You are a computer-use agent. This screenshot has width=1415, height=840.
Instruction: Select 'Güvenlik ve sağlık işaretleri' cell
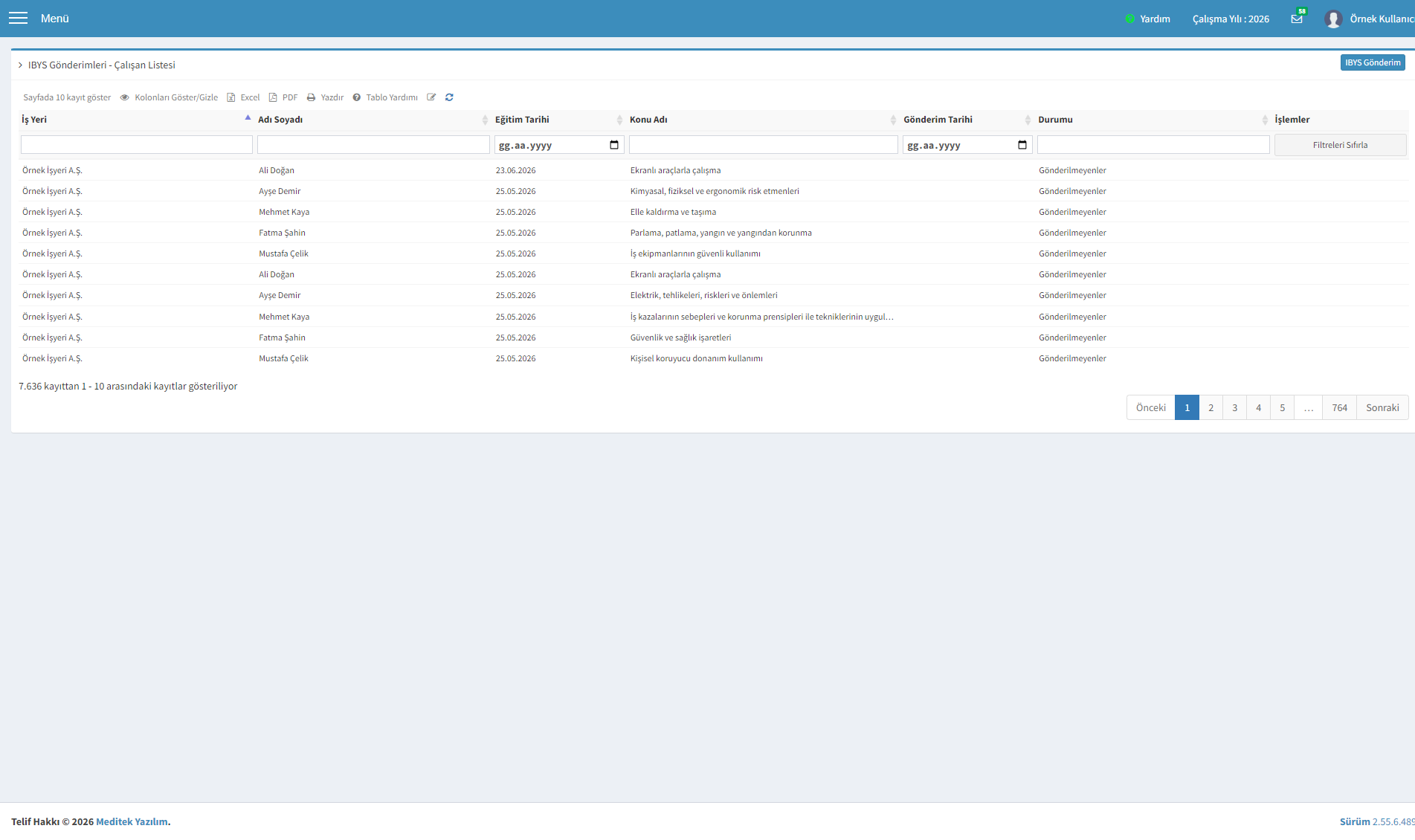point(681,337)
